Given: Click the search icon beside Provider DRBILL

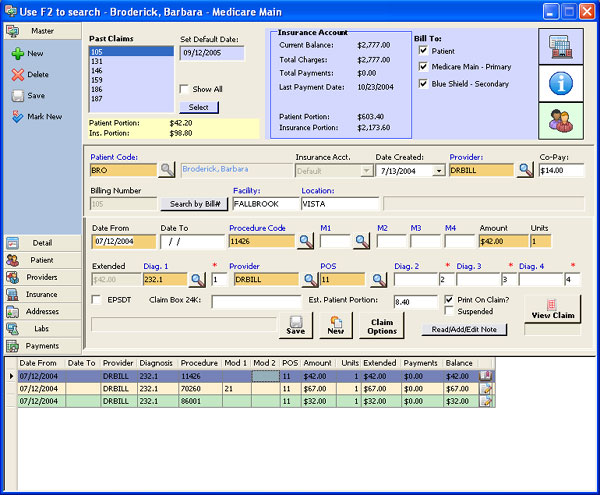Looking at the screenshot, I should click(x=524, y=170).
